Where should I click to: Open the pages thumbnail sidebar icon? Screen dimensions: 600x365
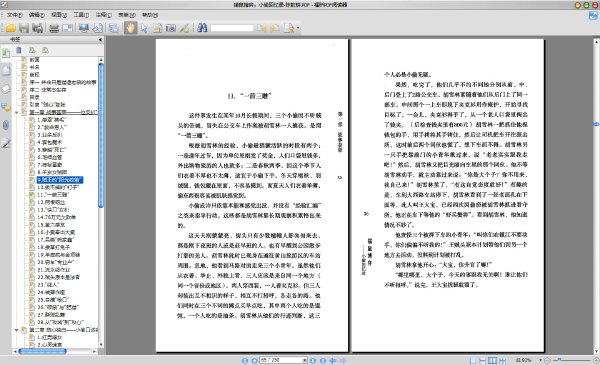[x=6, y=70]
